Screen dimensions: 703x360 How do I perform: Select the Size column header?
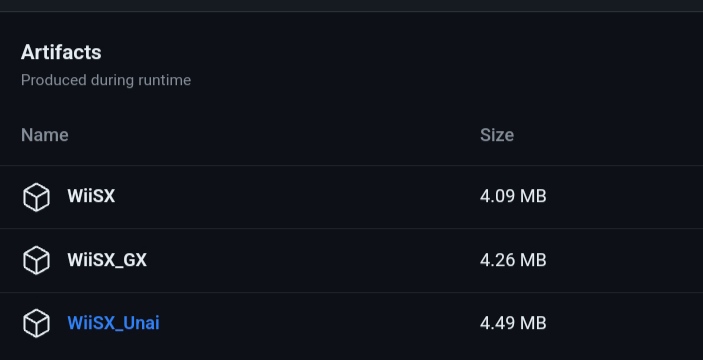tap(497, 135)
